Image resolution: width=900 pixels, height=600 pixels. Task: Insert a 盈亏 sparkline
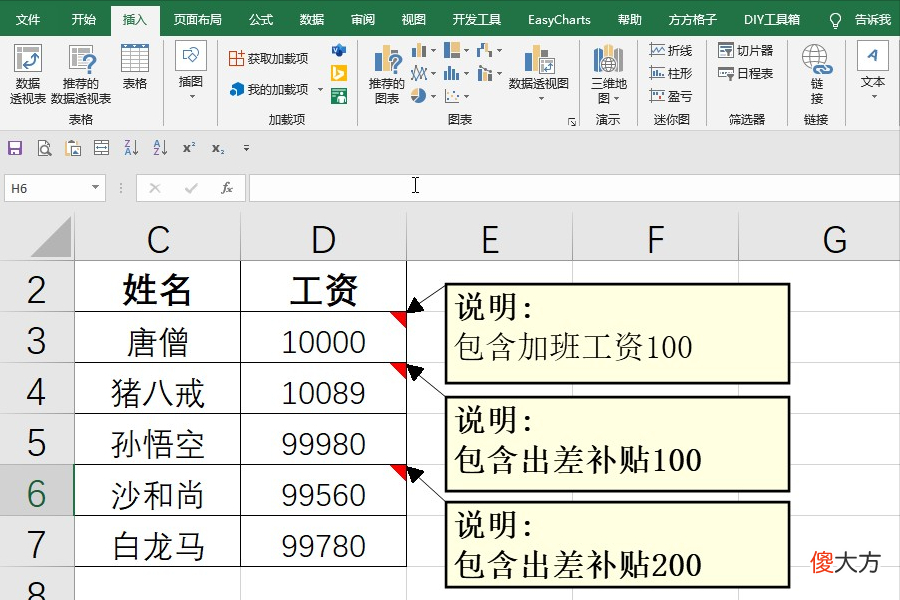(x=670, y=96)
